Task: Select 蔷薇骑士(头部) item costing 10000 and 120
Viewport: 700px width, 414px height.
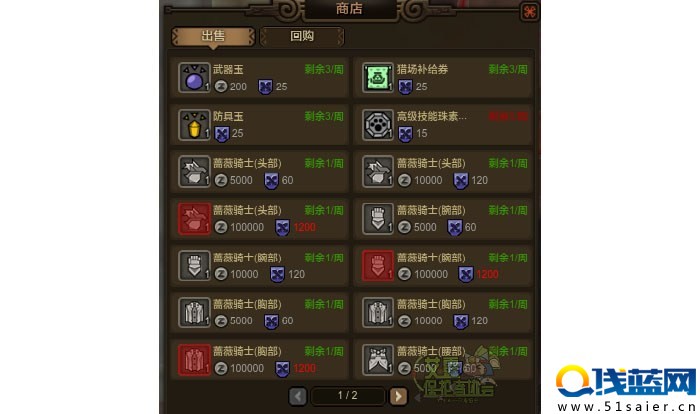Action: pyautogui.click(x=443, y=171)
